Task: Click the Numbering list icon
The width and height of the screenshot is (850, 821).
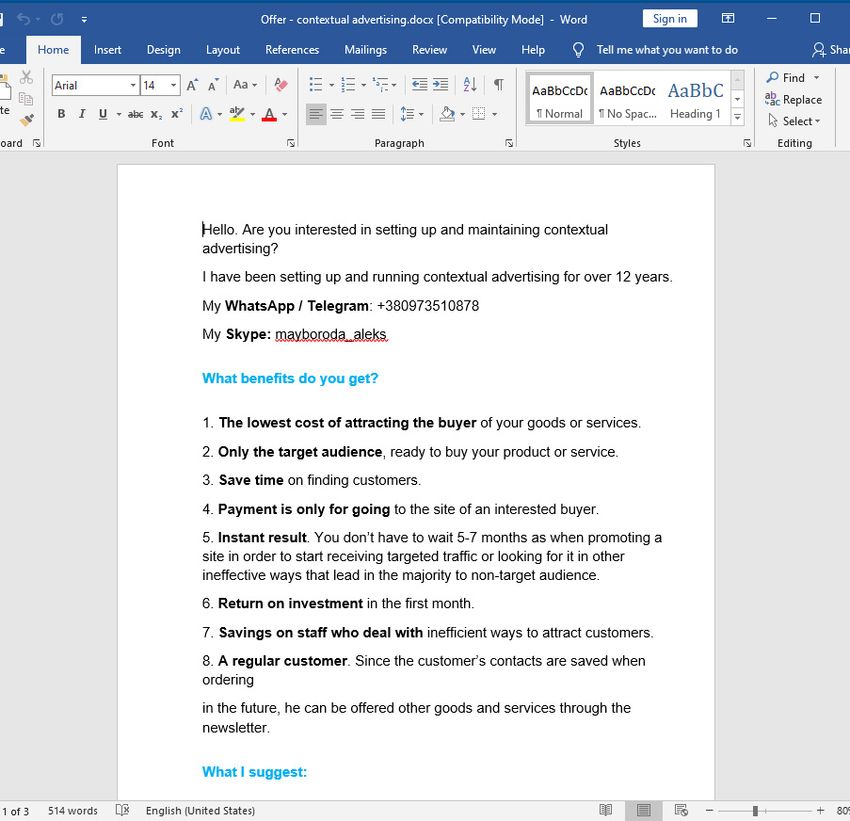Action: pyautogui.click(x=347, y=85)
